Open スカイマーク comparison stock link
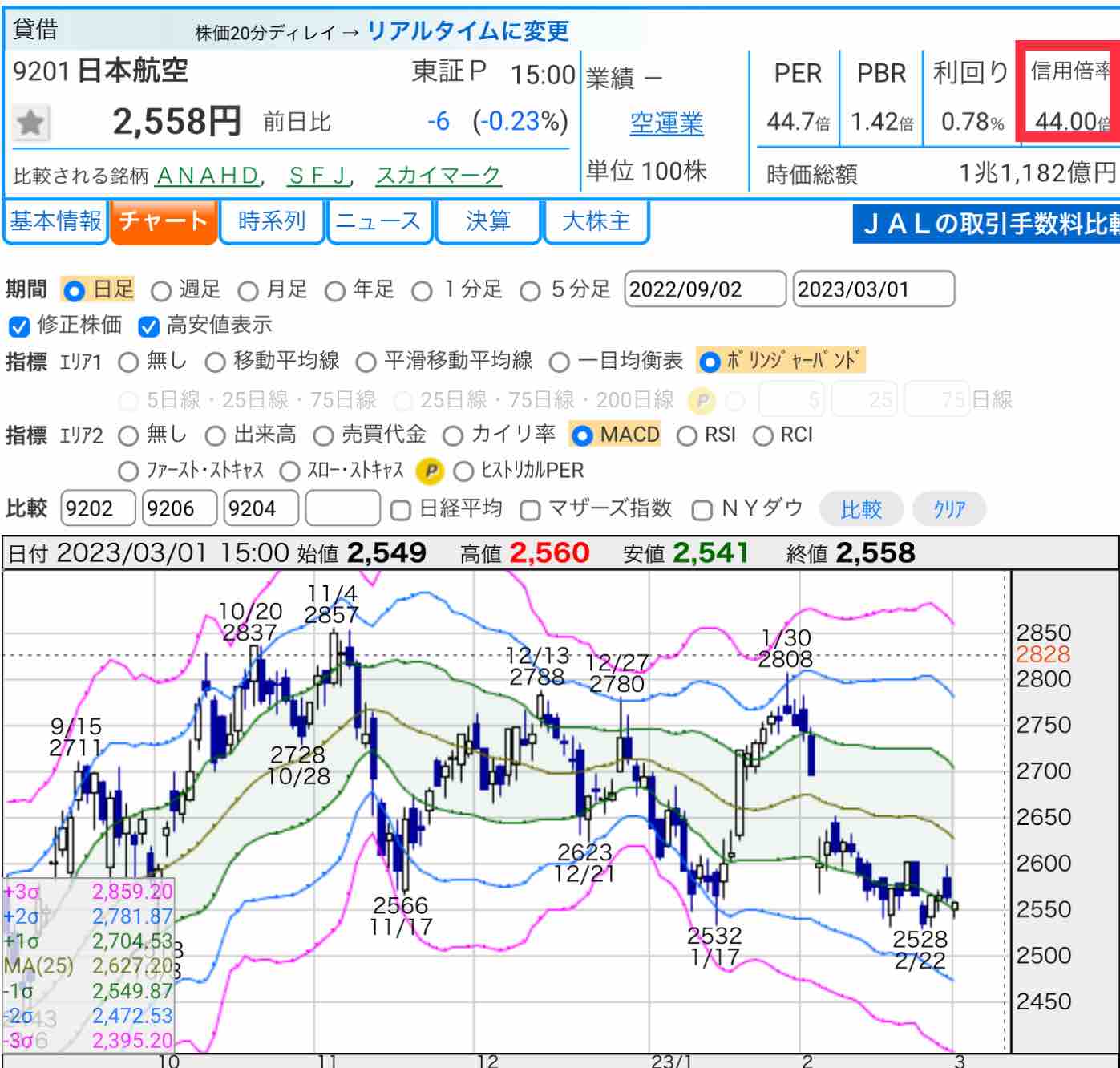The height and width of the screenshot is (1068, 1120). click(438, 175)
